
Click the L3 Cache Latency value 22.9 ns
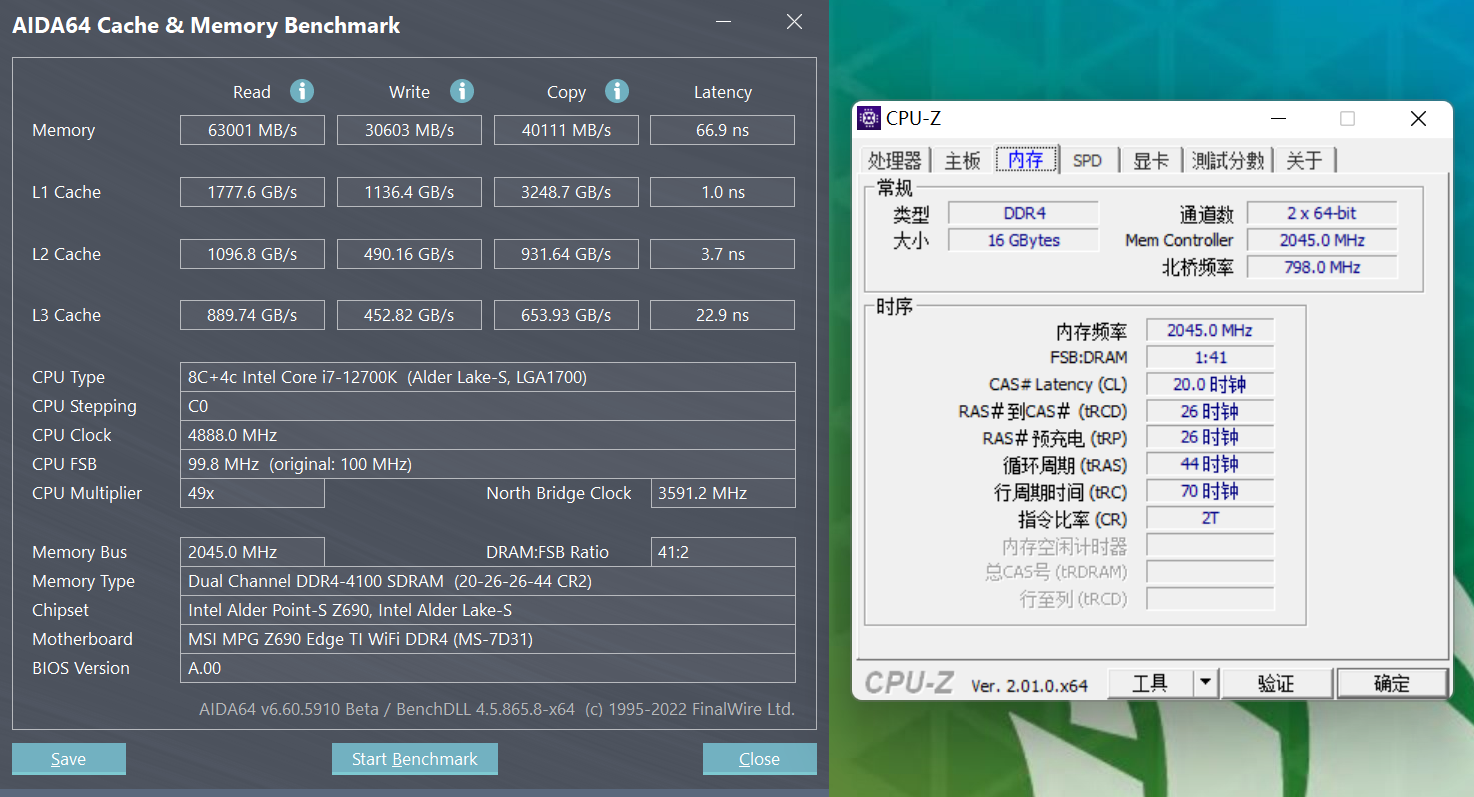tap(723, 315)
